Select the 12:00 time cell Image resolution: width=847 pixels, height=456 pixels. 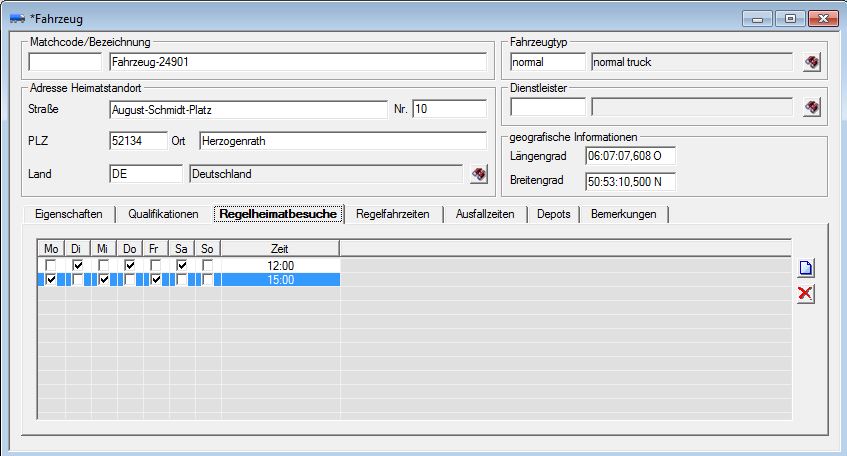280,265
